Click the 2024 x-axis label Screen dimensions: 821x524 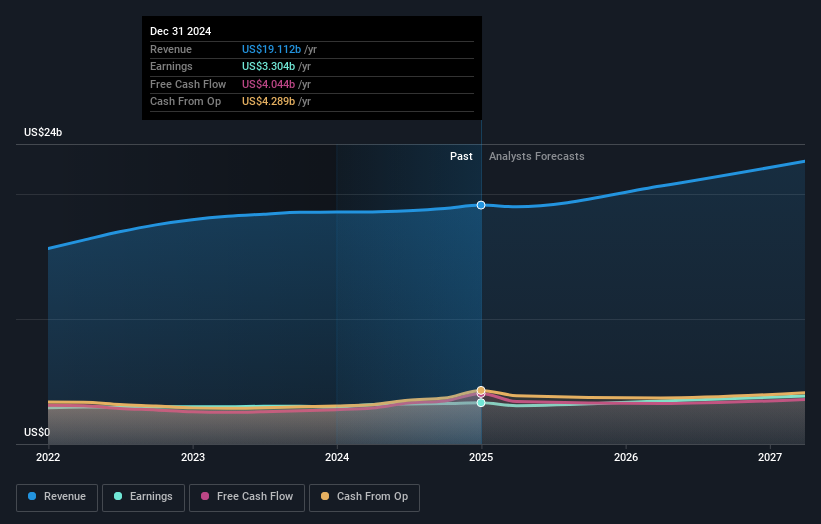(337, 458)
